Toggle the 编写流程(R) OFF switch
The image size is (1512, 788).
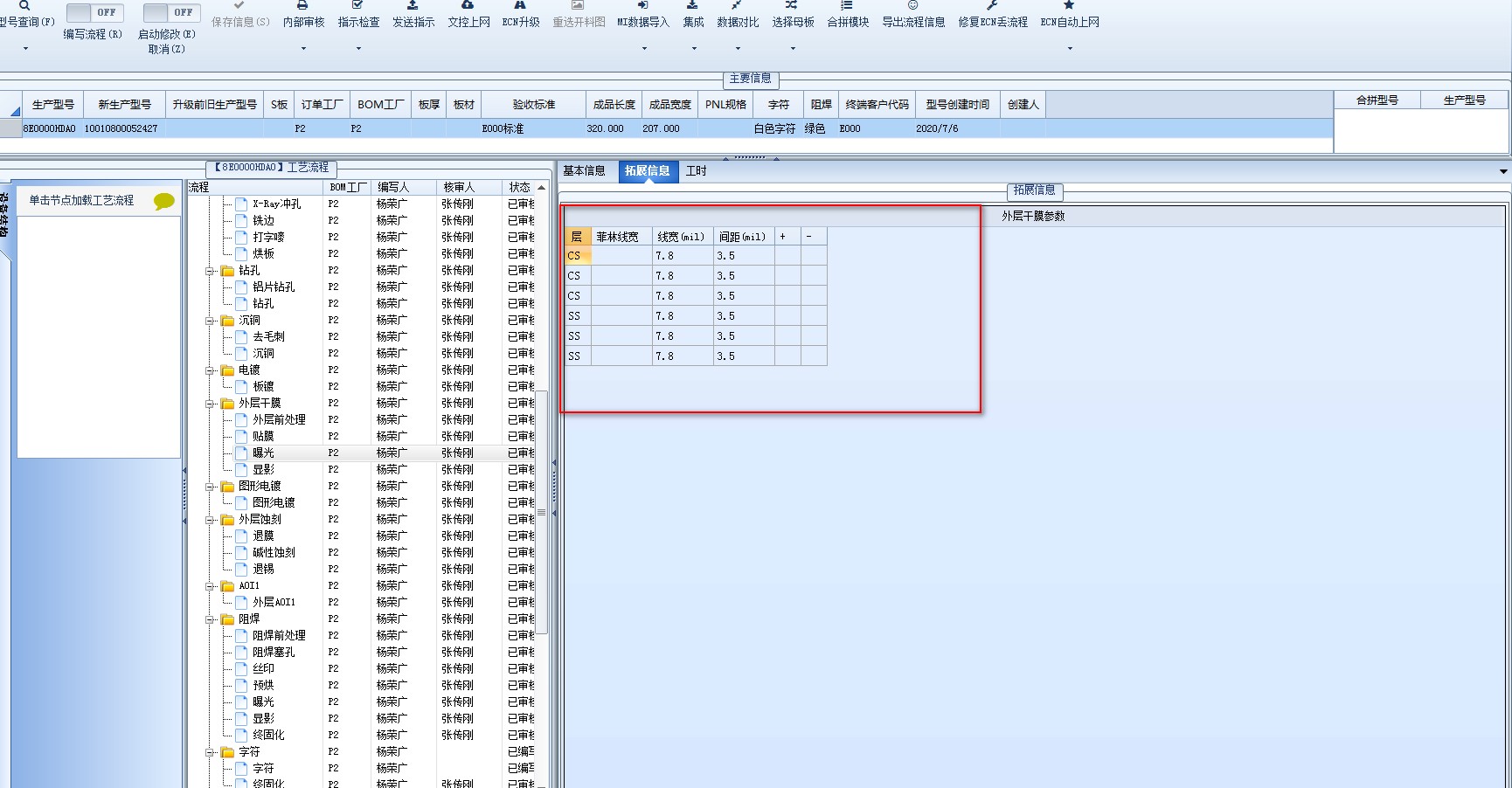(94, 12)
